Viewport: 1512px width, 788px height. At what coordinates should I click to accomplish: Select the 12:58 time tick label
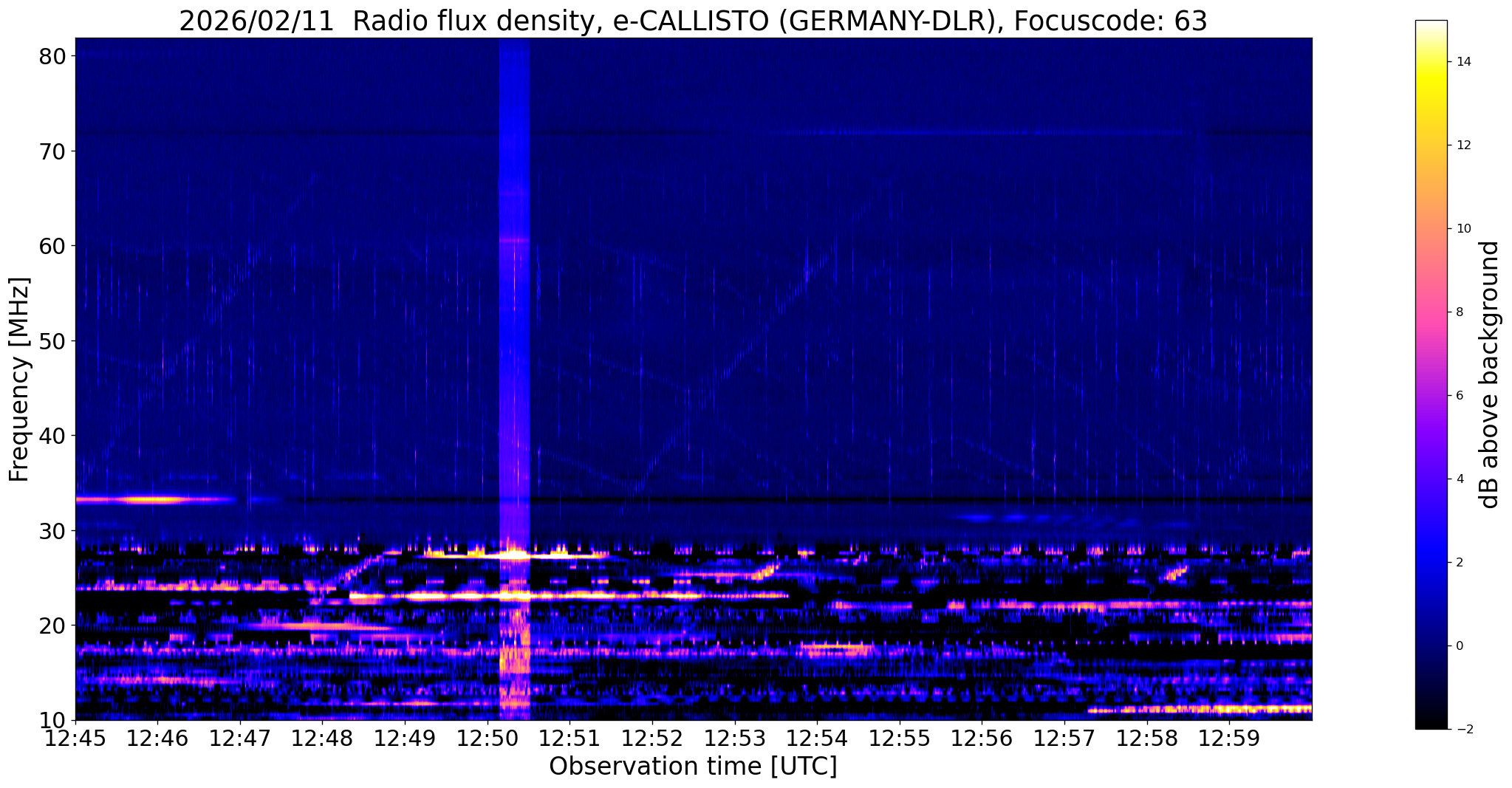click(x=1147, y=739)
